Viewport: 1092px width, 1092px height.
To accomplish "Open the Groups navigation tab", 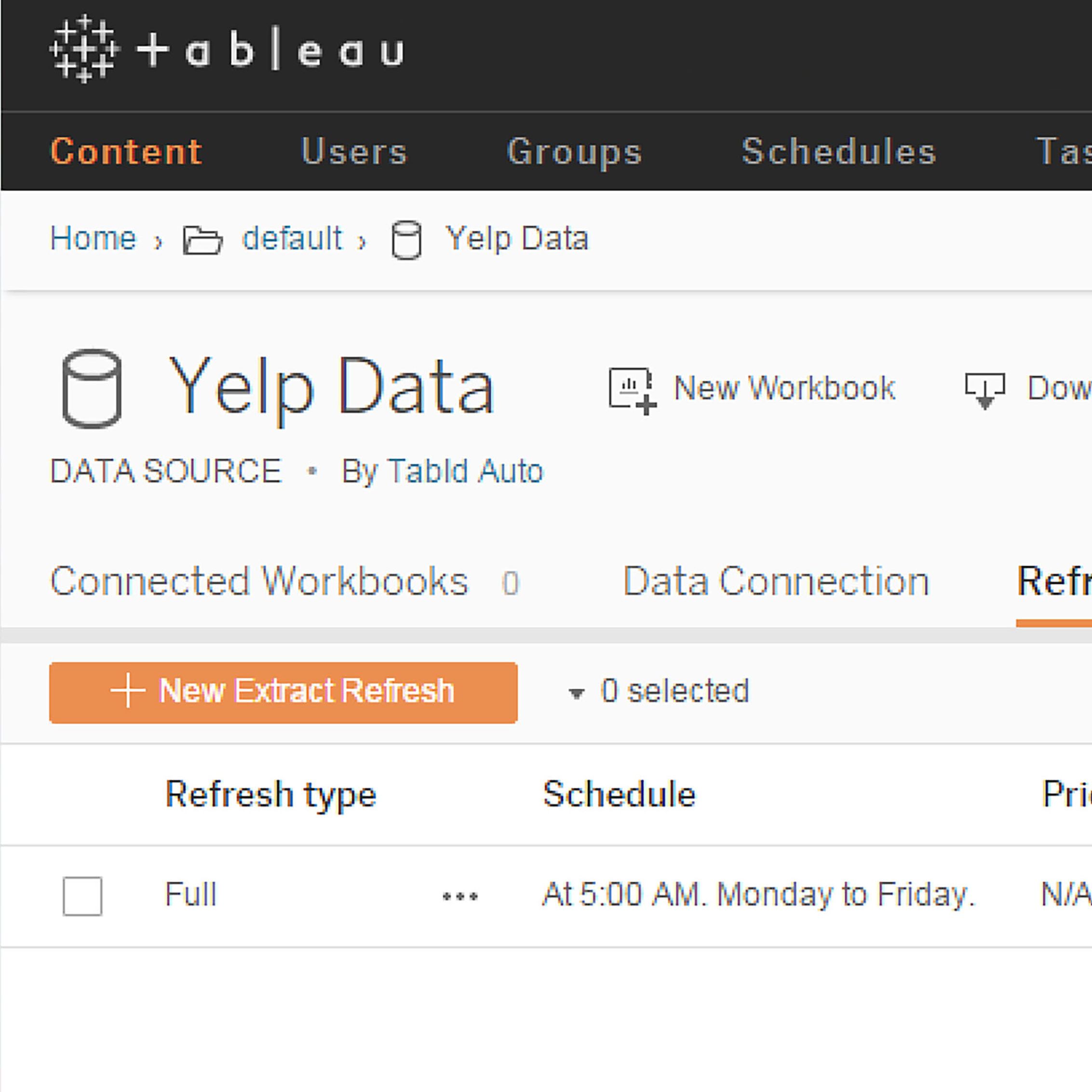I will coord(574,151).
